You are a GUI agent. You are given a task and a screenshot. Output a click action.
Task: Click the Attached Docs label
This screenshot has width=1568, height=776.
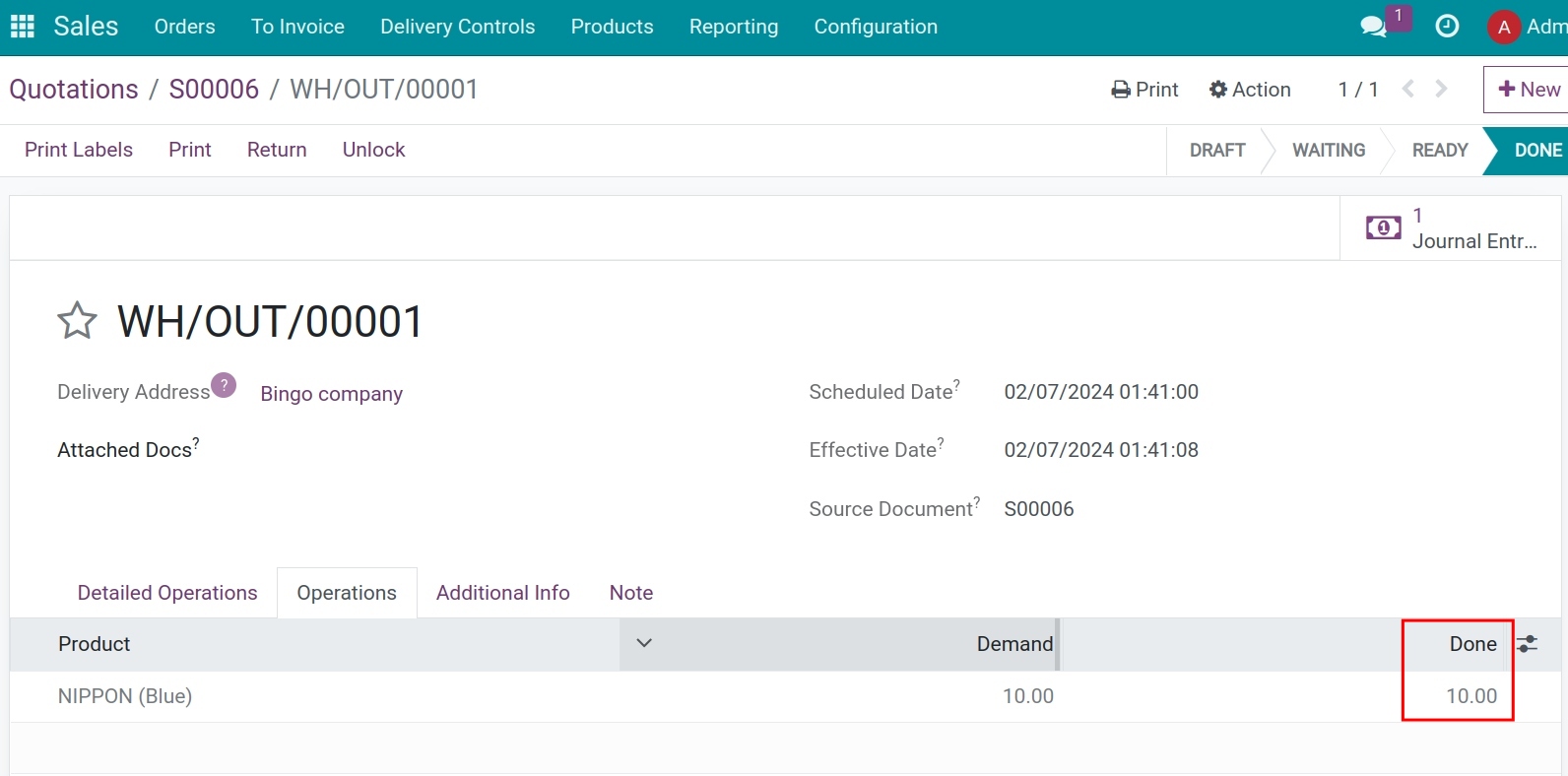(125, 450)
